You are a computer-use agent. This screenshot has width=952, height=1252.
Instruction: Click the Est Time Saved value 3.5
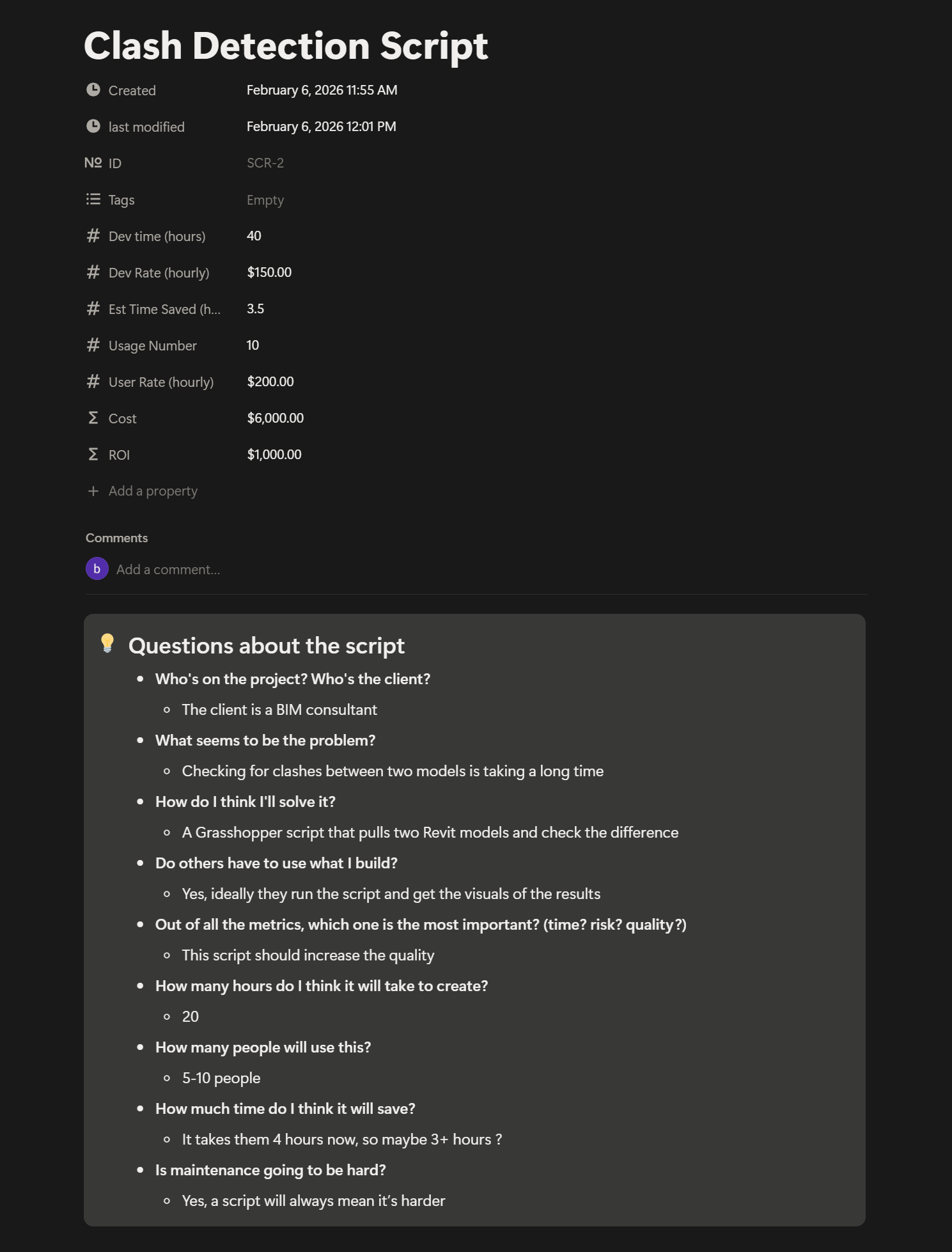click(x=255, y=309)
